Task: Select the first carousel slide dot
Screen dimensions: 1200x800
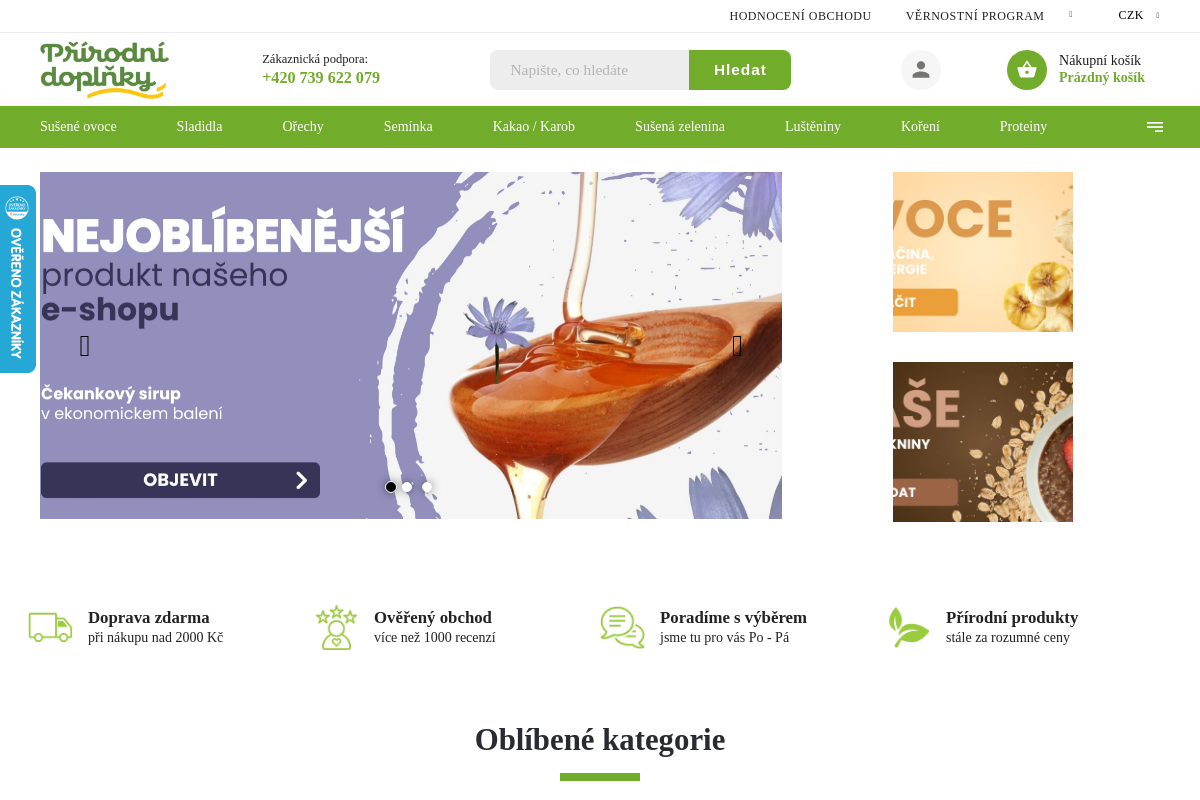Action: [x=391, y=487]
